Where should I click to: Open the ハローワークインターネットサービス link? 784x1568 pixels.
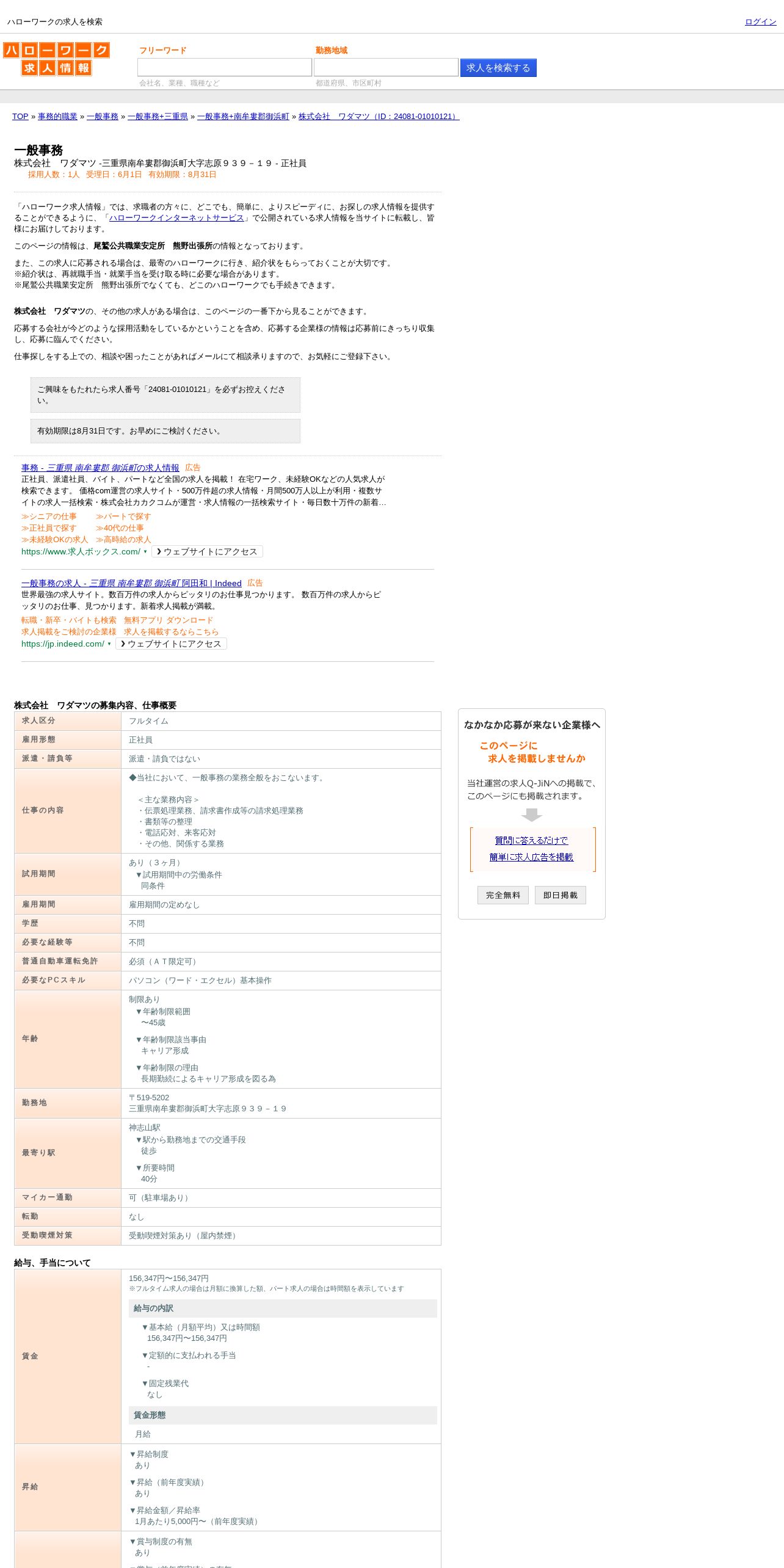click(176, 218)
